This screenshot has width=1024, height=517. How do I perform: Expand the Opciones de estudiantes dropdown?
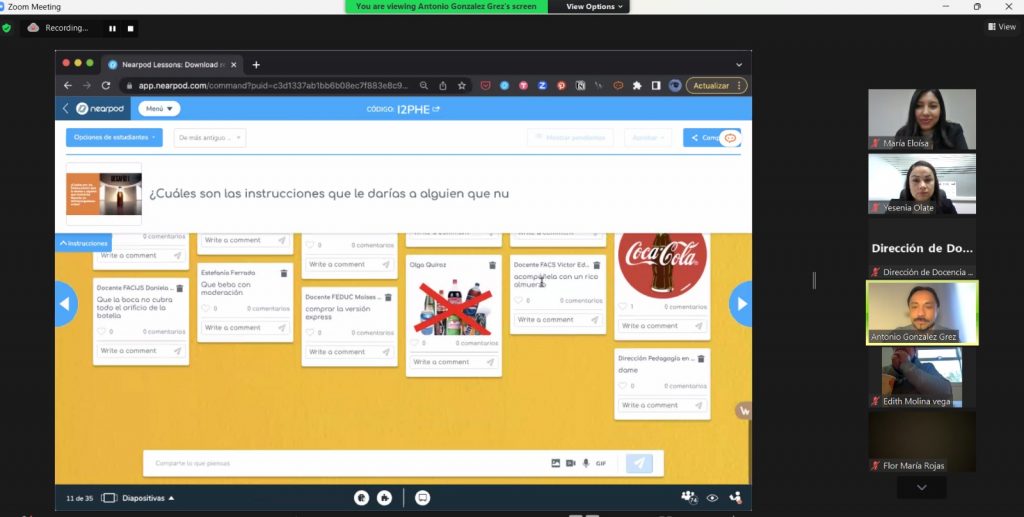(x=114, y=137)
